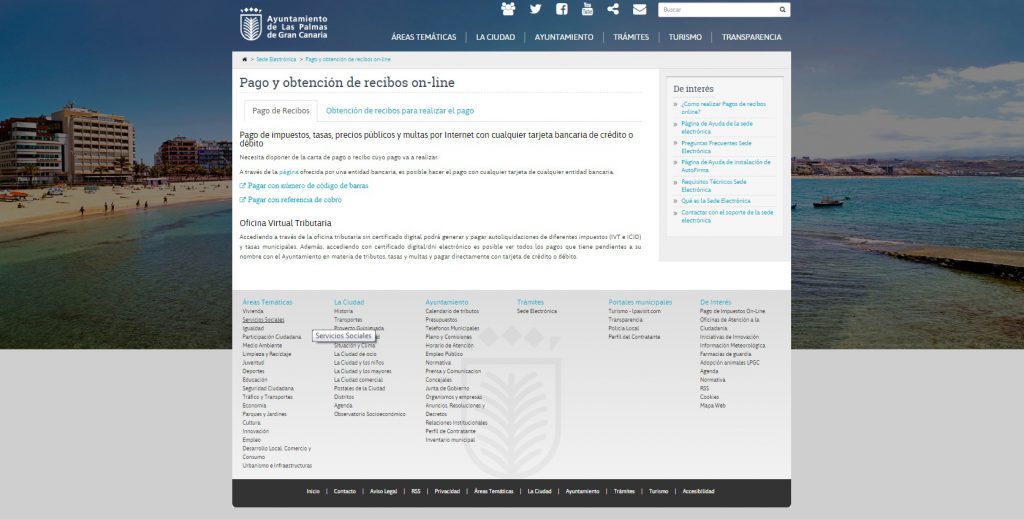Open the ÁREAS TEMÁTICAS main menu
Image resolution: width=1024 pixels, height=519 pixels.
(423, 37)
